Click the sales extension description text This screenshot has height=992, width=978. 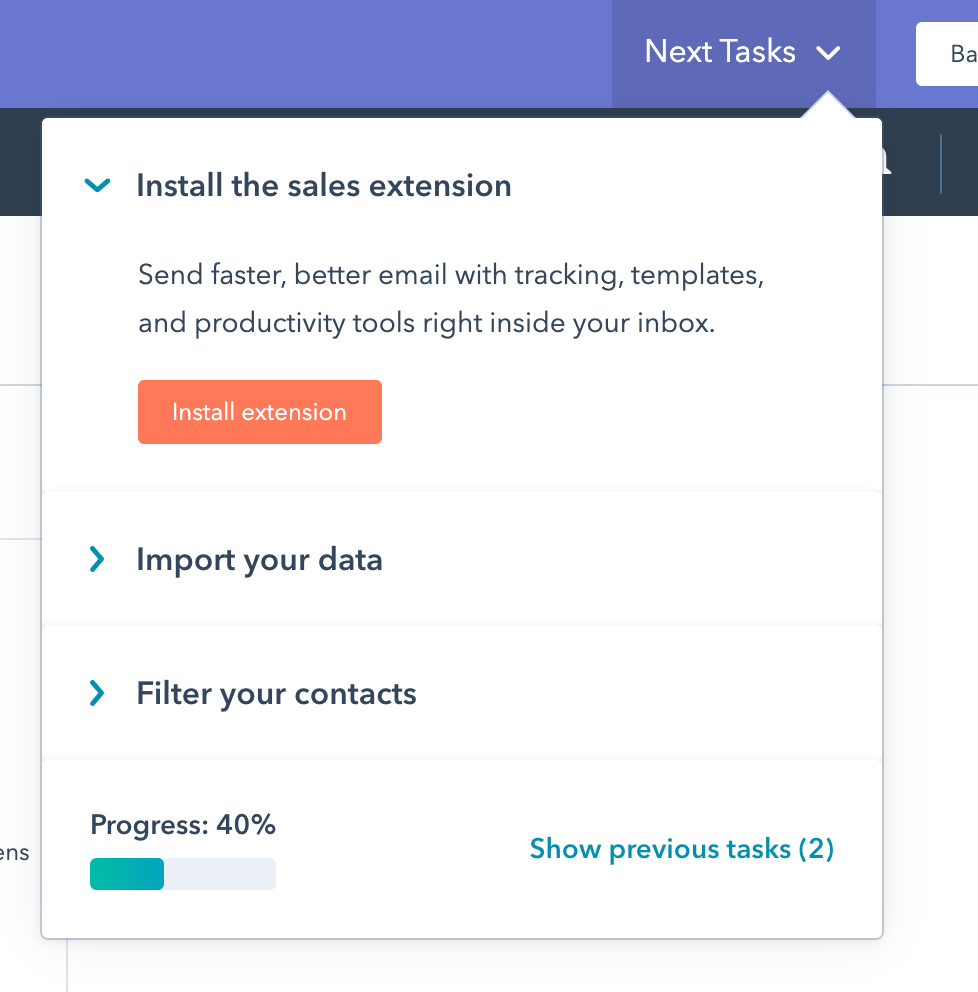pos(450,298)
